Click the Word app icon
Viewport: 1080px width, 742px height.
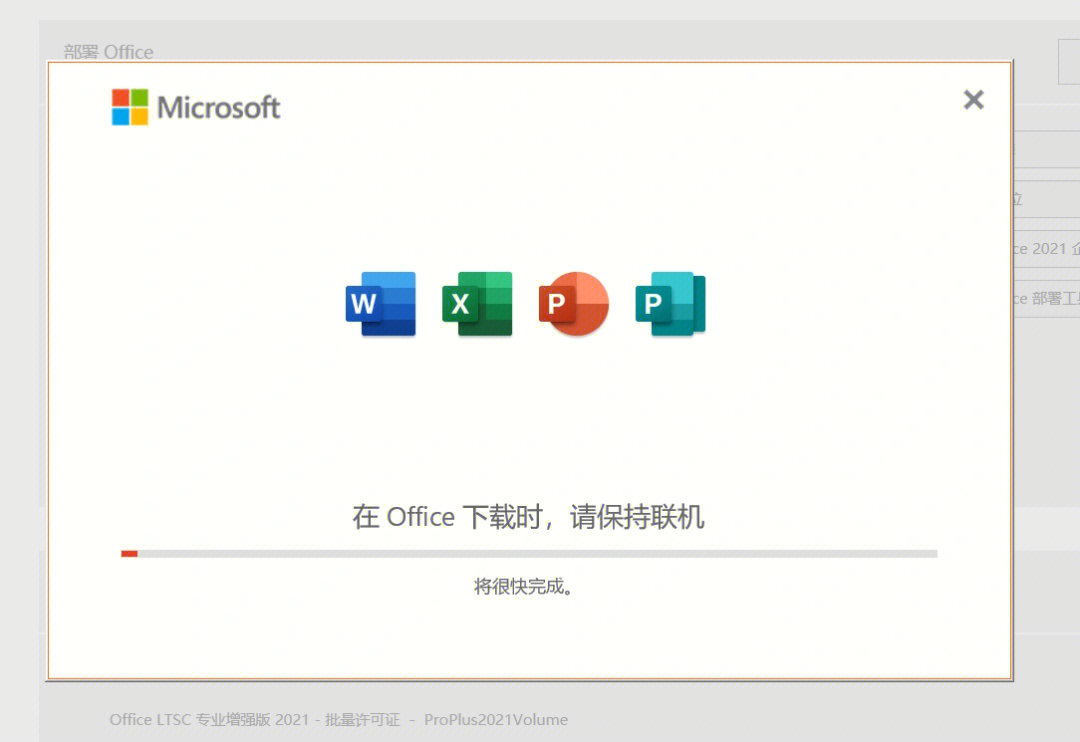pos(380,304)
